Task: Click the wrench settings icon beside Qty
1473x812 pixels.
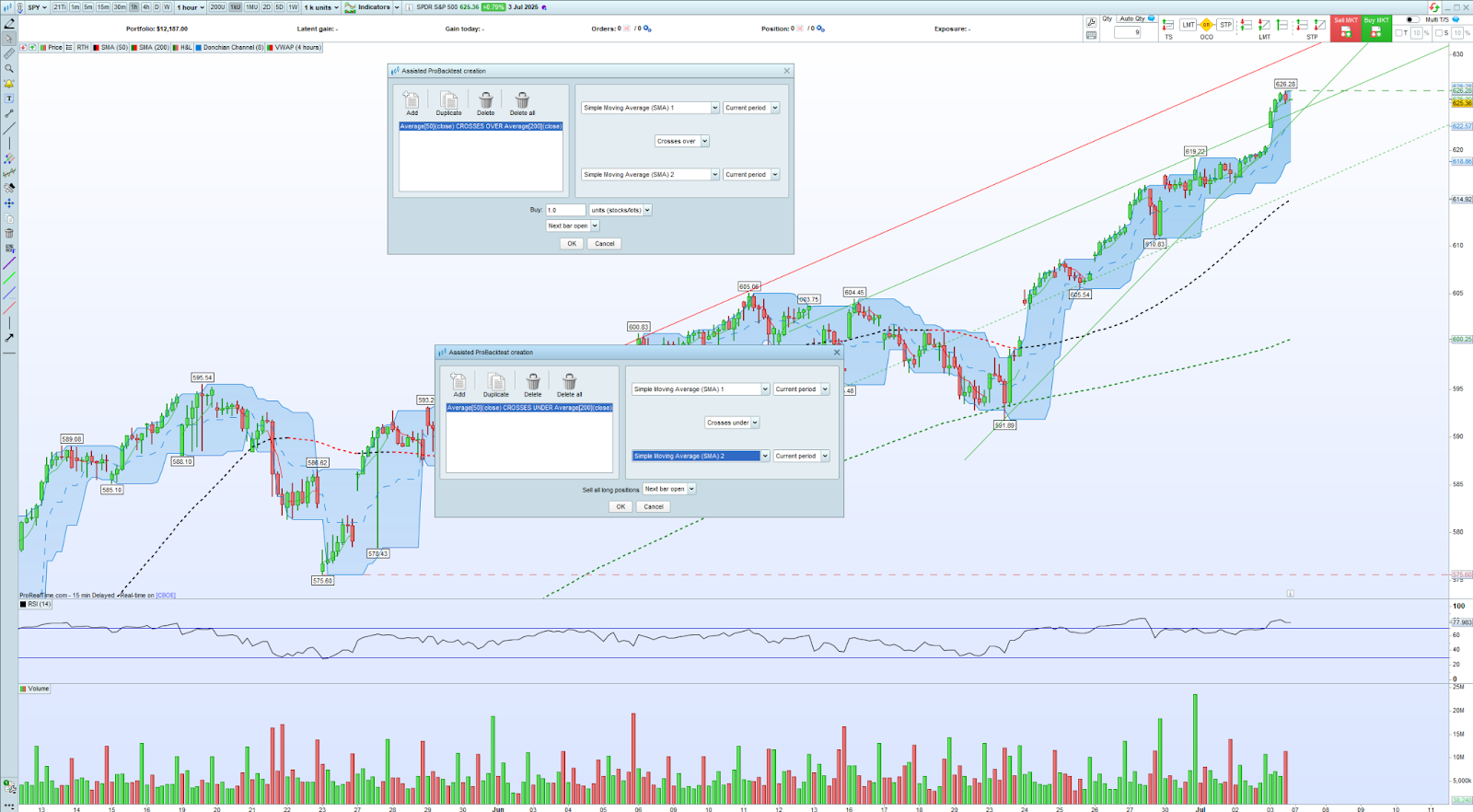Action: click(1092, 21)
